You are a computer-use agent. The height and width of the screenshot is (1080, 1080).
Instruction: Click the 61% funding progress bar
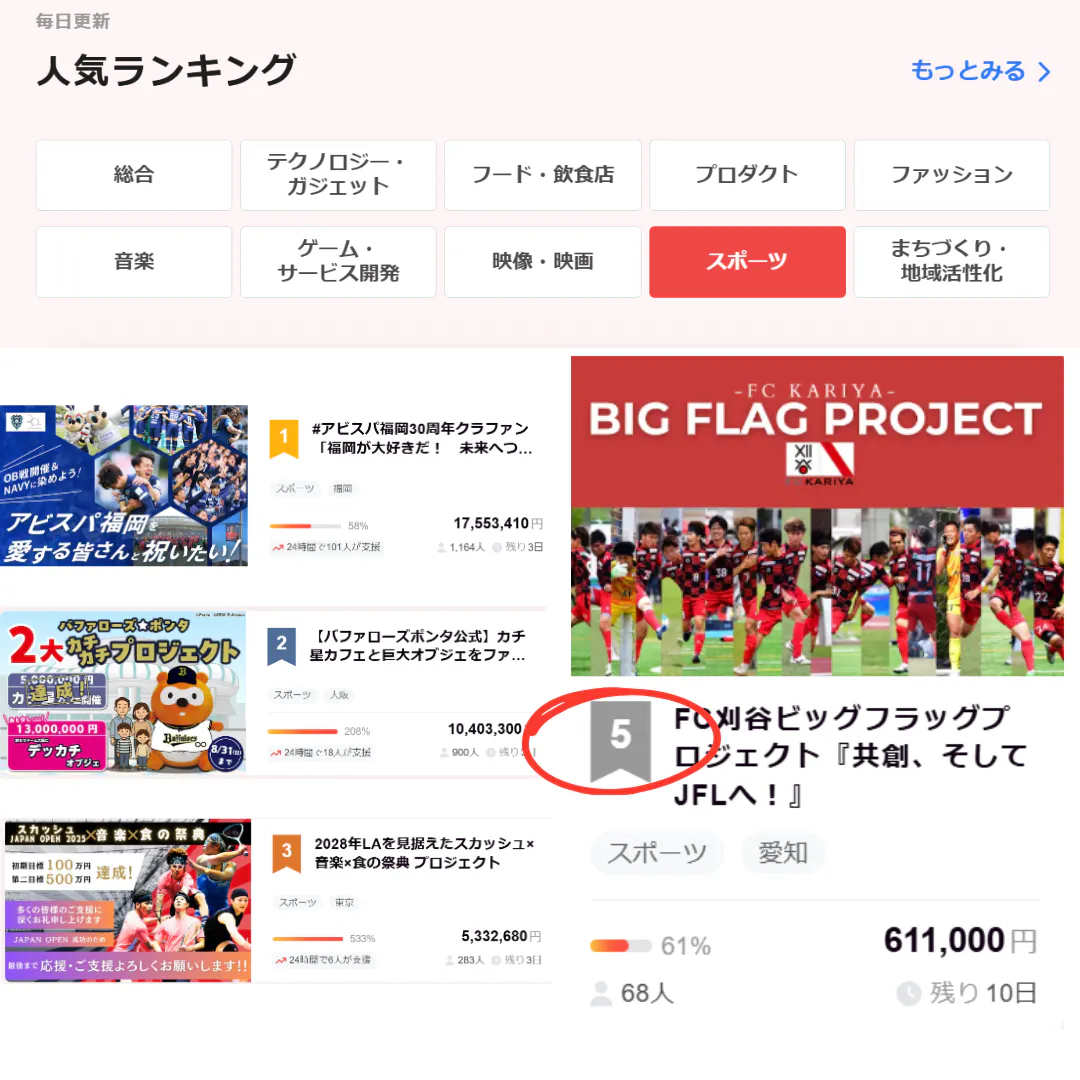click(x=621, y=946)
